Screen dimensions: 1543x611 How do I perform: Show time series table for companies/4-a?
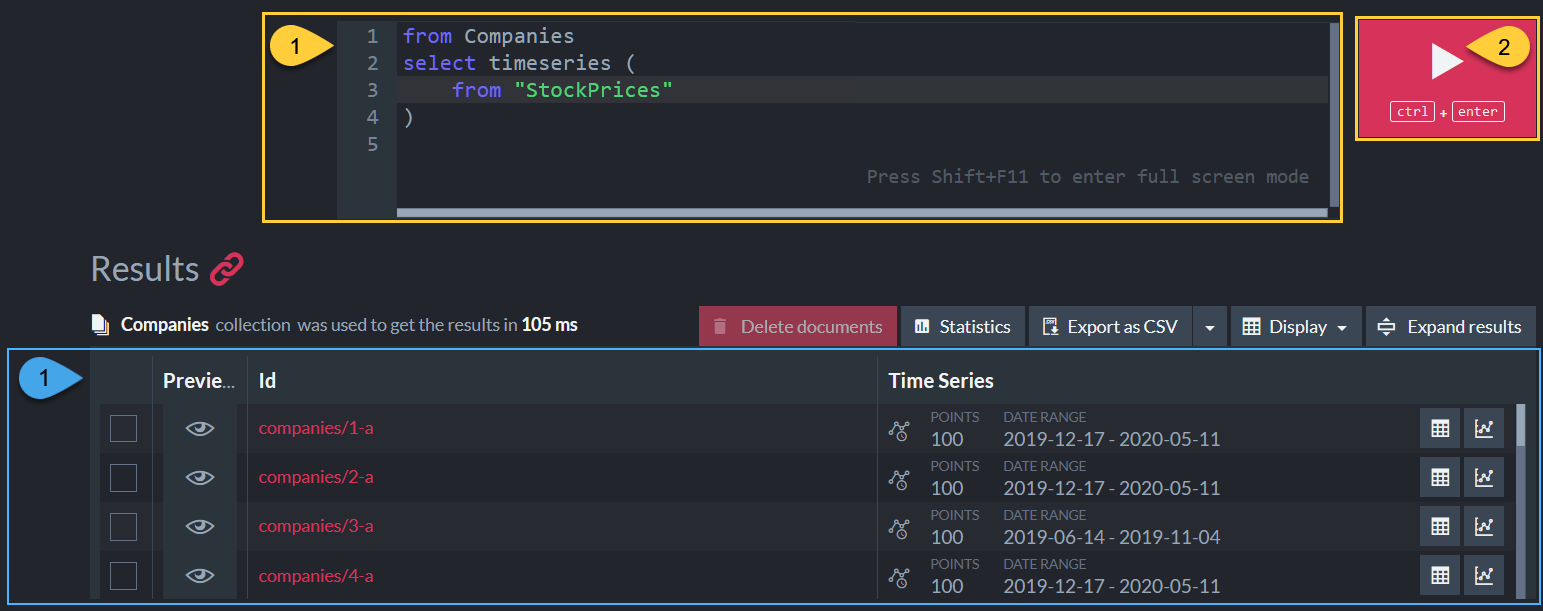point(1440,576)
